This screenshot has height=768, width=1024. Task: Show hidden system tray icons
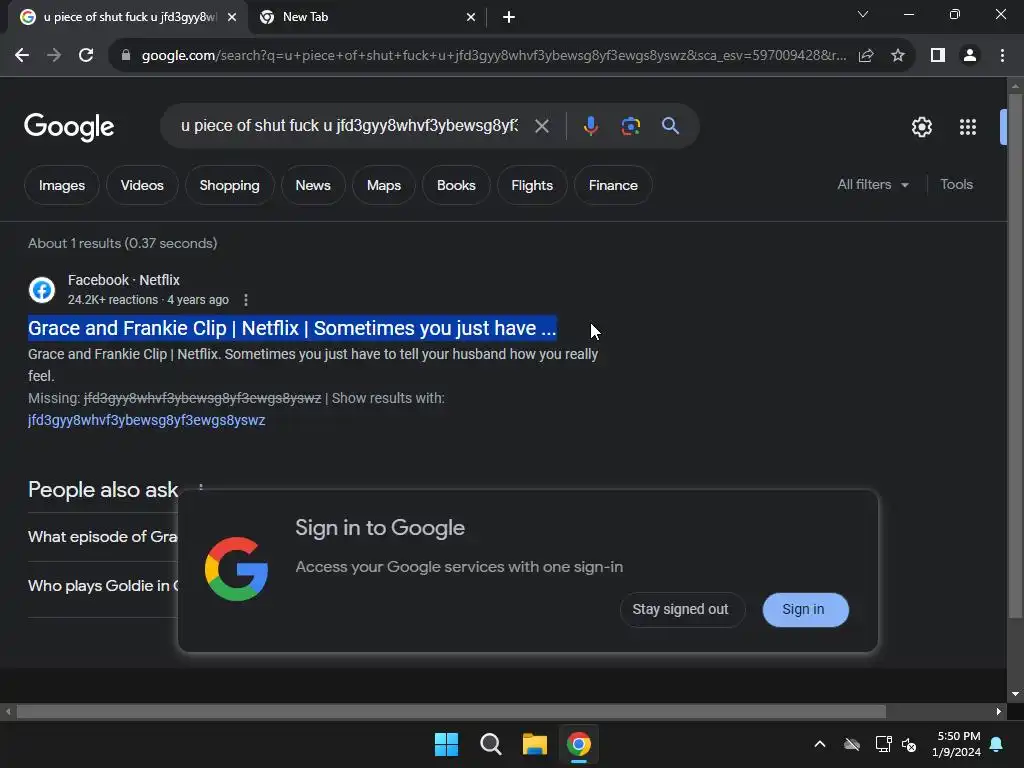[x=820, y=744]
